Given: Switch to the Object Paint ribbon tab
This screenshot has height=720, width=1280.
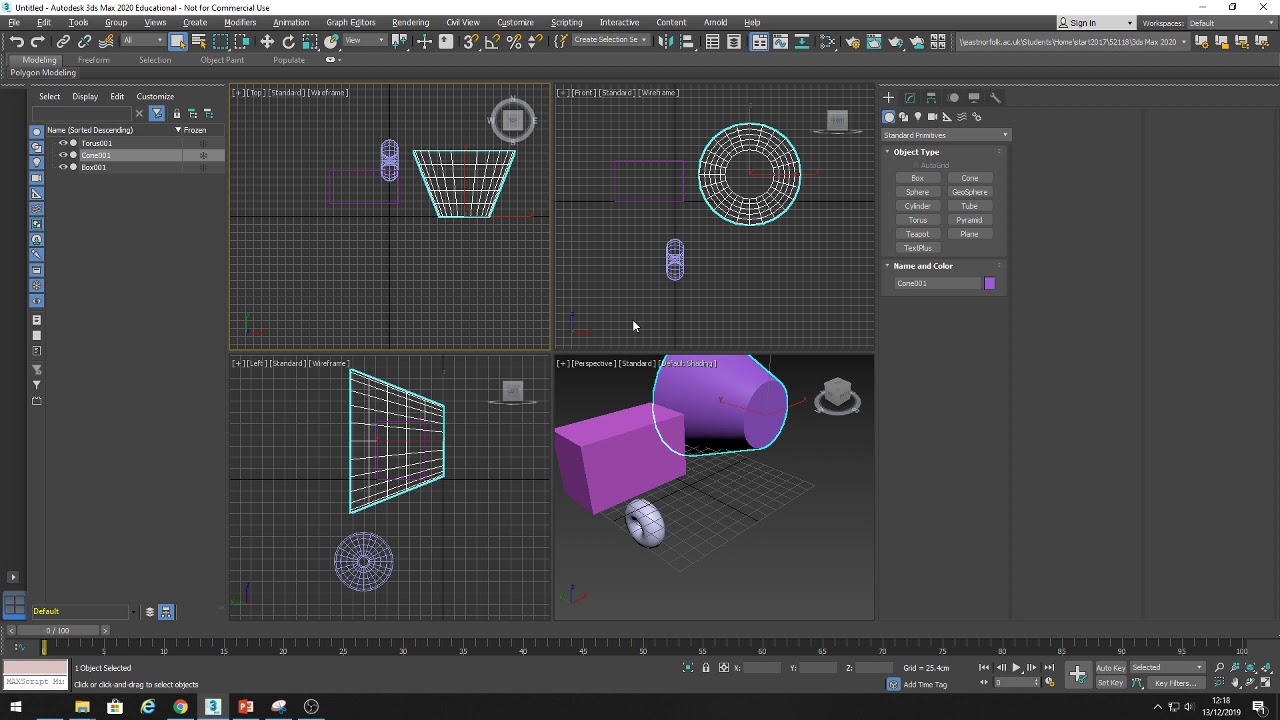Looking at the screenshot, I should [x=222, y=60].
